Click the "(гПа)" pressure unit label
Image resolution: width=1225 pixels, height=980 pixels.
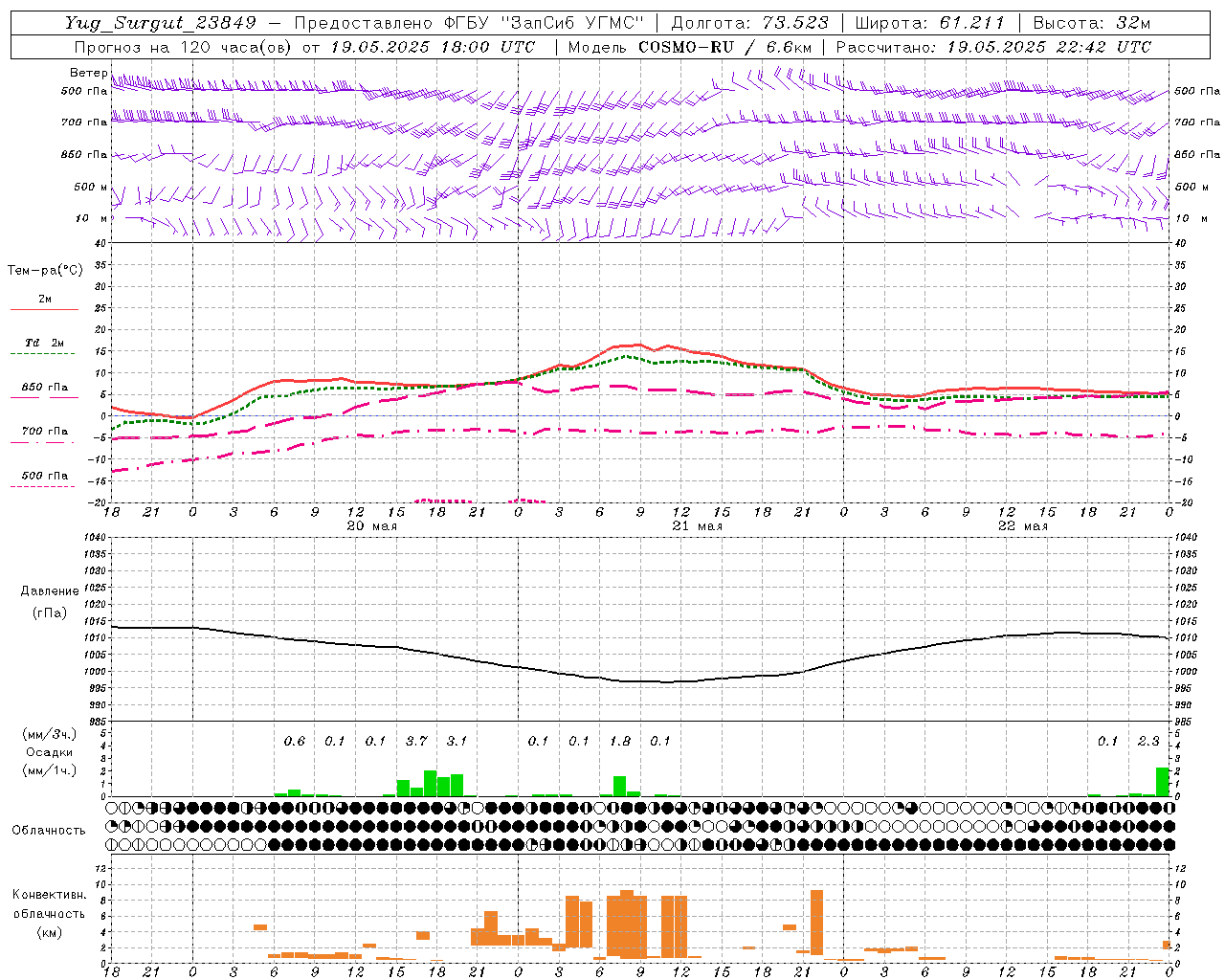[49, 613]
